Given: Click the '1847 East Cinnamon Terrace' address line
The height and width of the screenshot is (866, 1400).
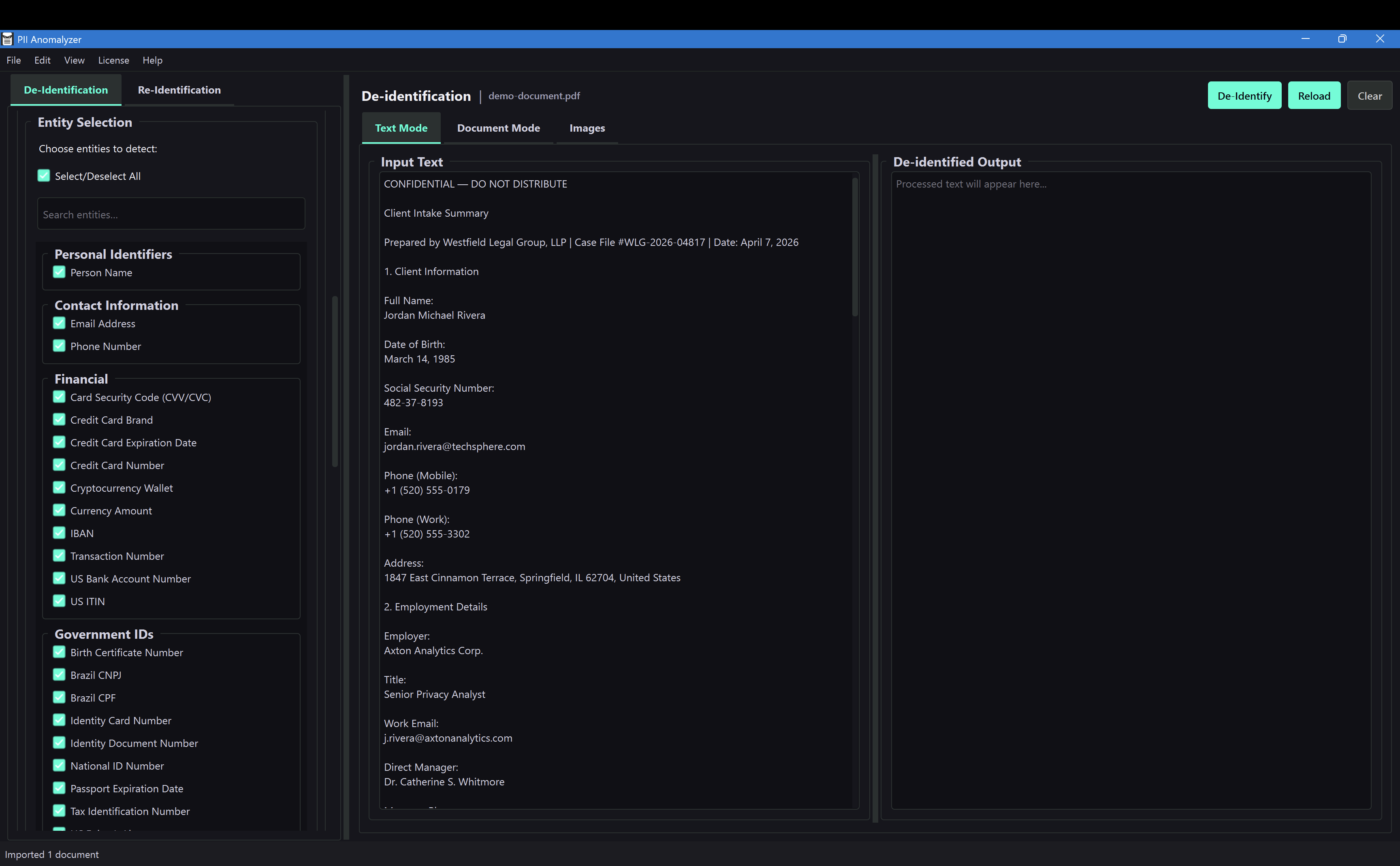Looking at the screenshot, I should pos(532,577).
